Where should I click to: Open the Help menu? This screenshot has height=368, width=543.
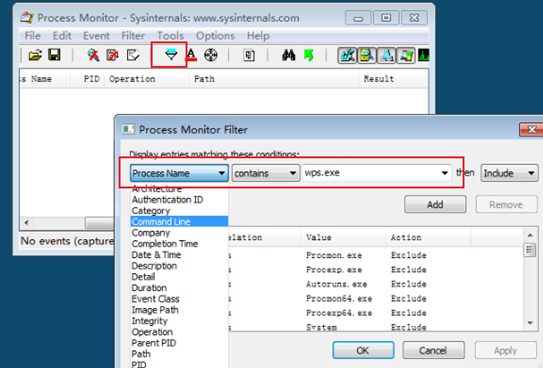258,36
